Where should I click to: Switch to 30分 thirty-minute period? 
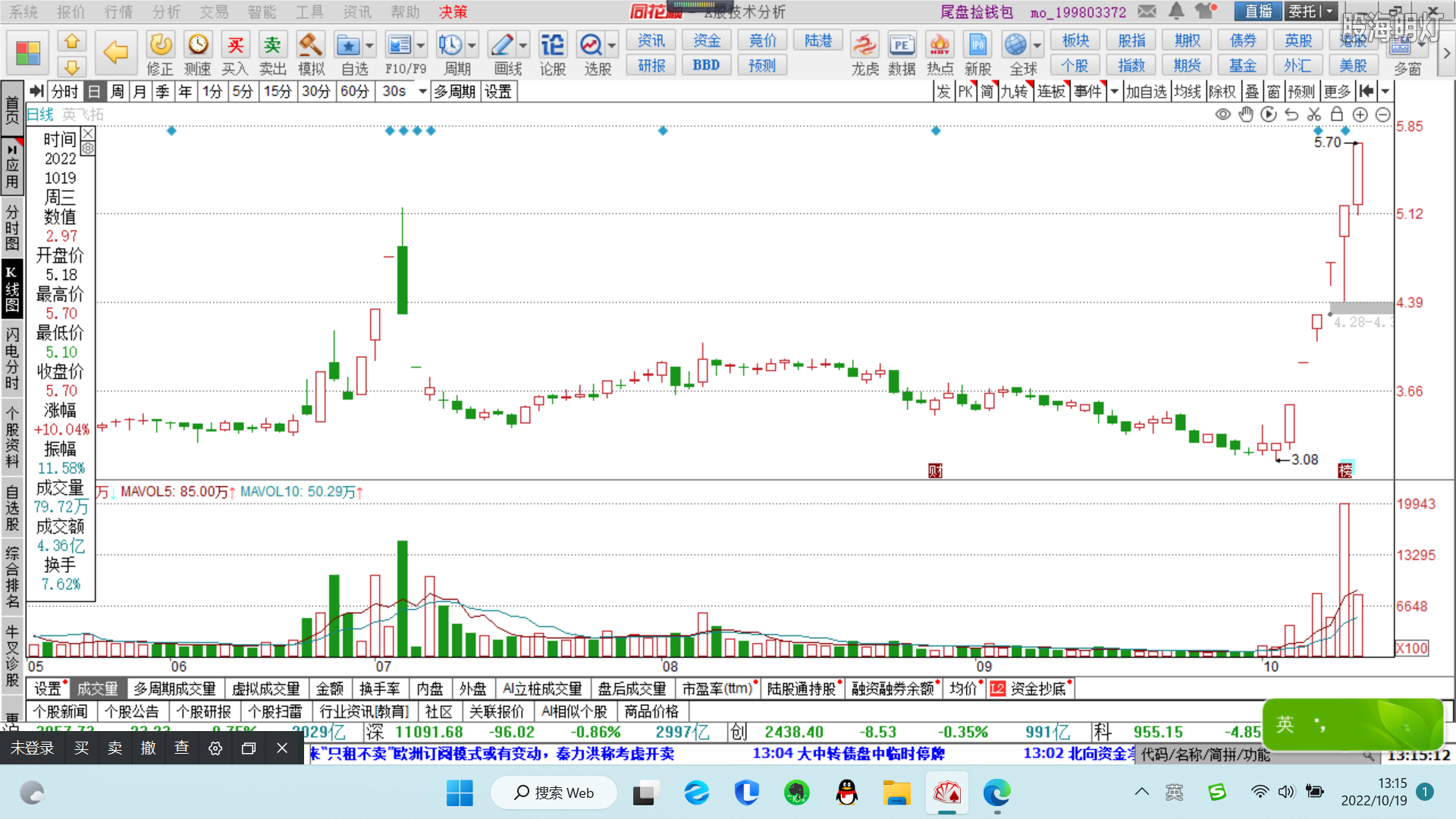click(315, 92)
